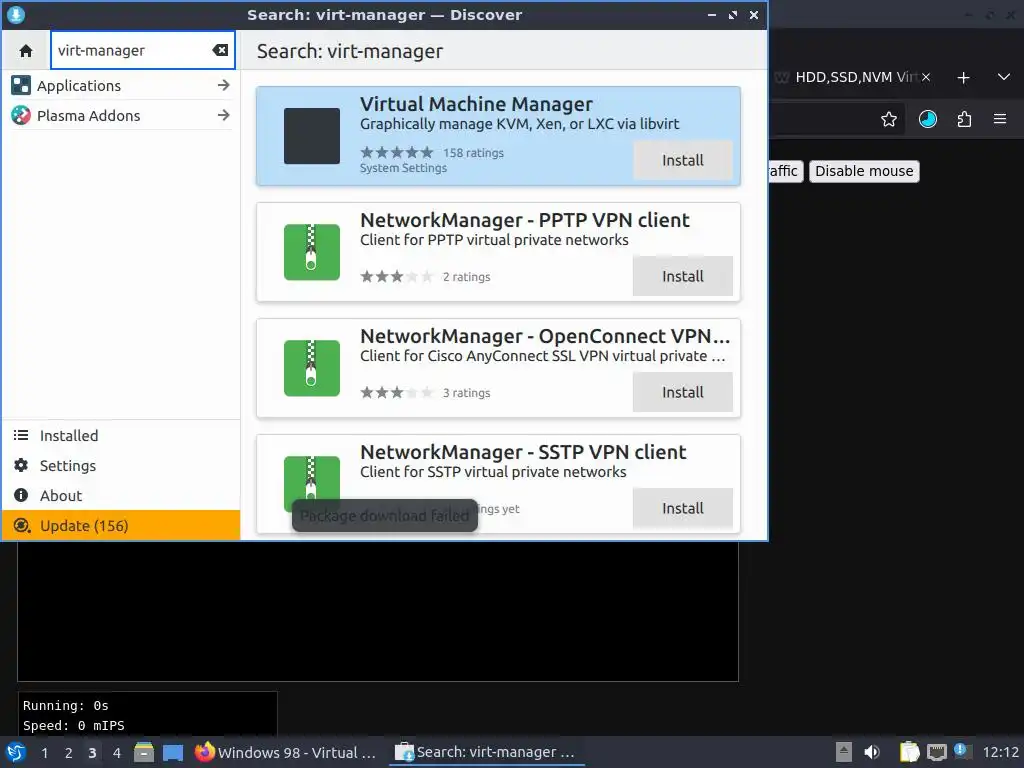Switch to Windows 98 Firefox task

coord(285,752)
